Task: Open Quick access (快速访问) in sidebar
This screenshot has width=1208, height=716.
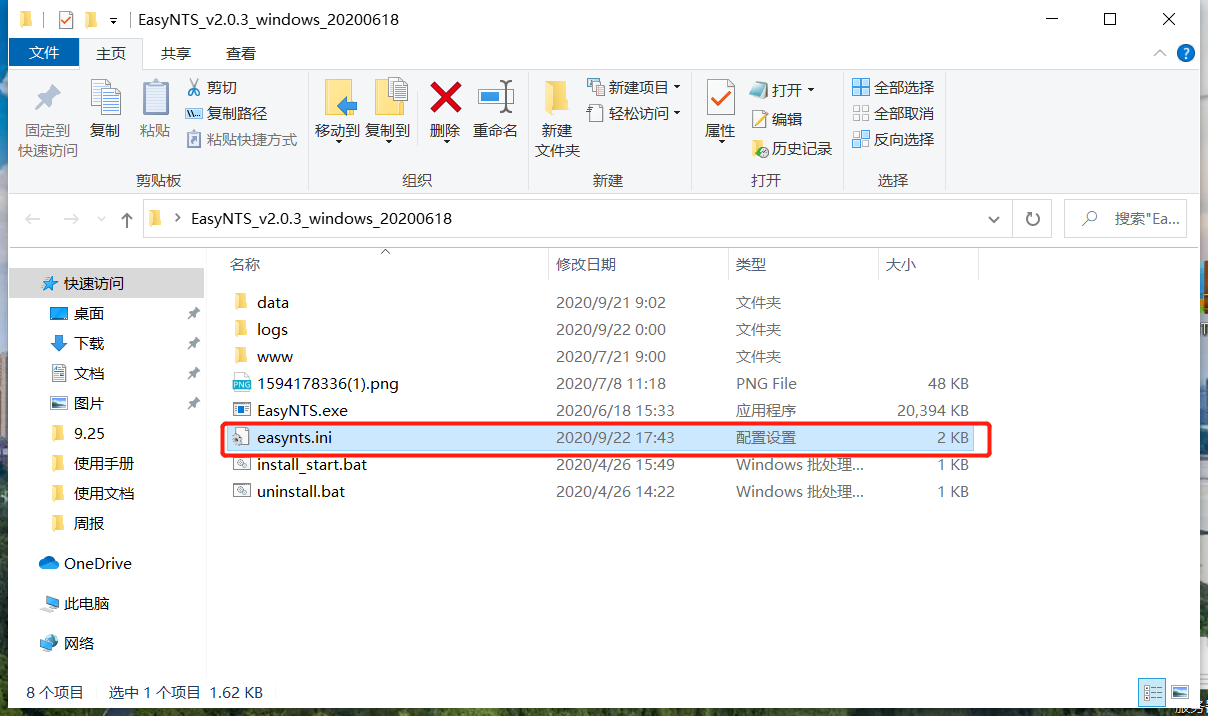Action: coord(94,284)
